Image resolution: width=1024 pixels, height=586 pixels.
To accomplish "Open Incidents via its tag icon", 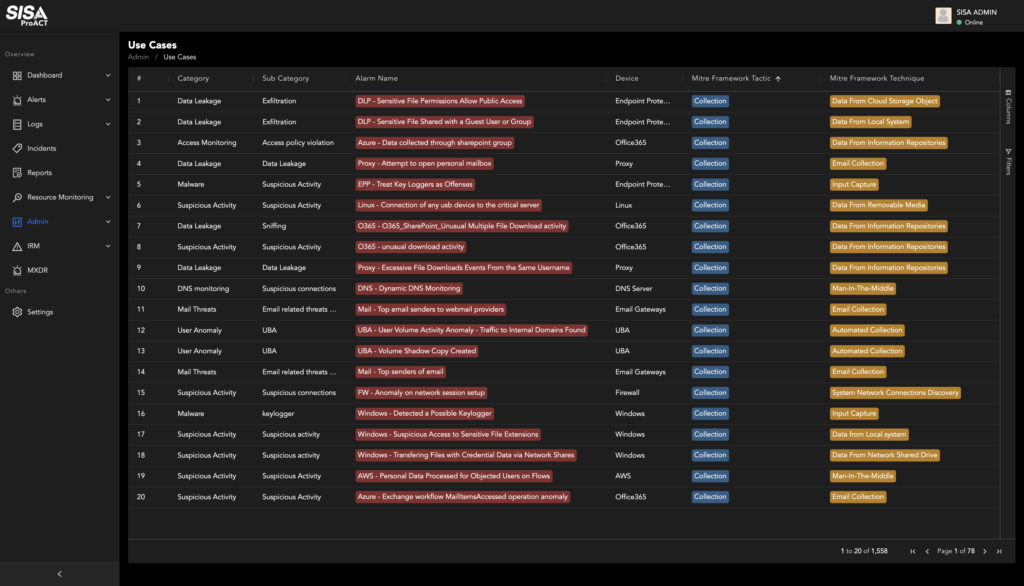I will click(17, 148).
